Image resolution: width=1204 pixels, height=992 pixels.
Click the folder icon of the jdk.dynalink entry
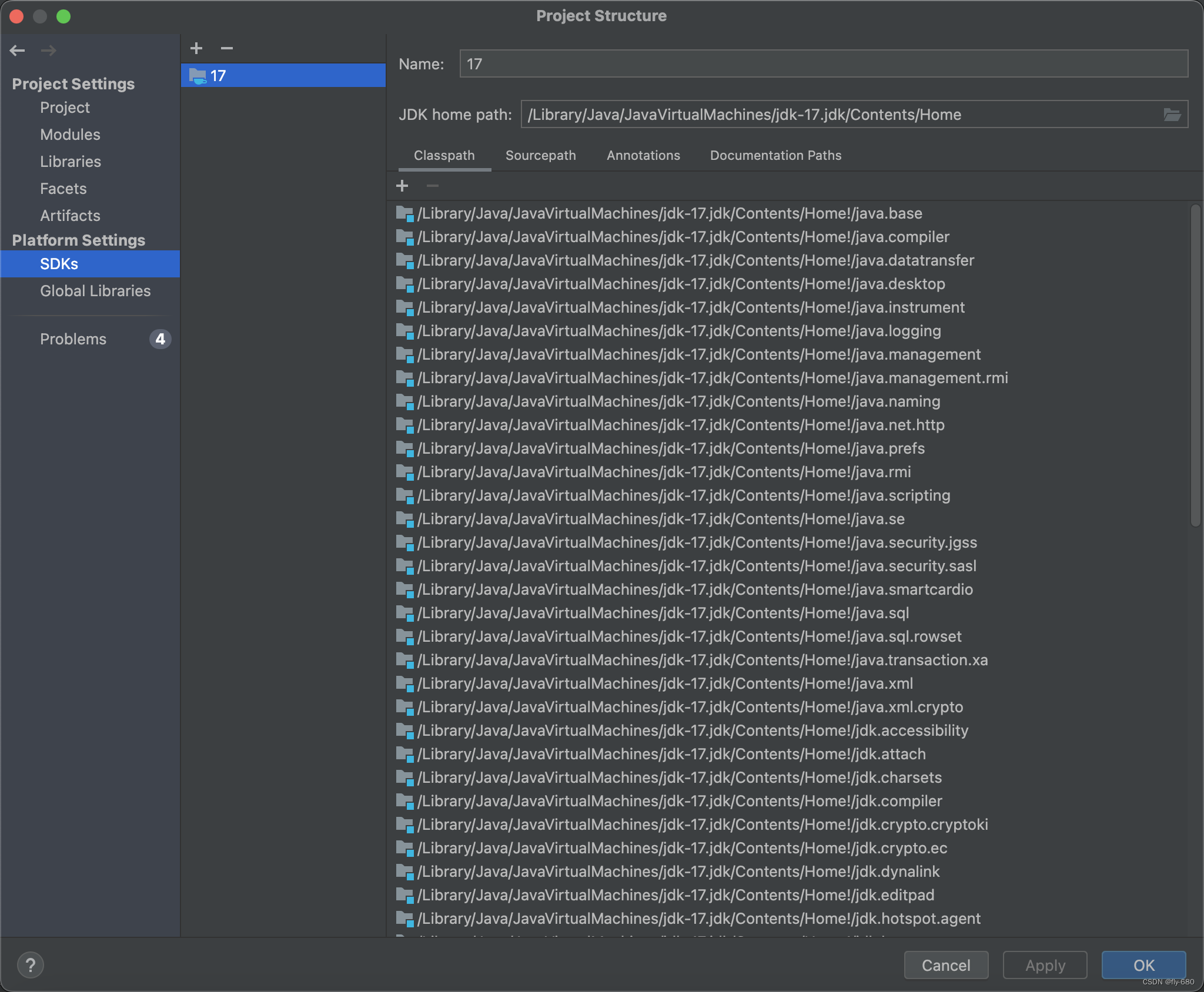click(405, 872)
